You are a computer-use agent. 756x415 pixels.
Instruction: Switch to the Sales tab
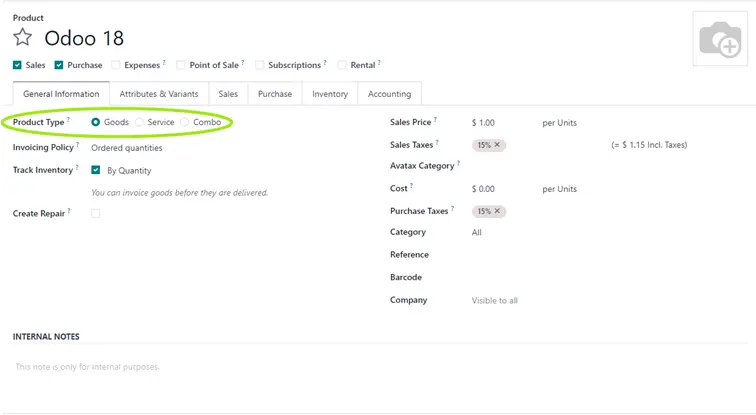pyautogui.click(x=228, y=94)
